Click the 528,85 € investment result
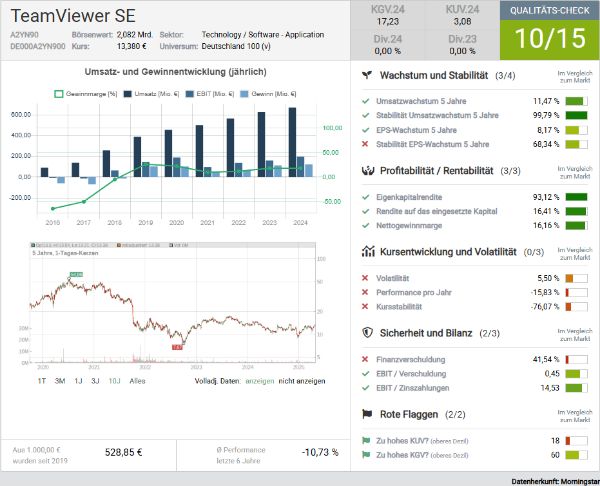Screen dimensions: 600x486 click(x=124, y=452)
